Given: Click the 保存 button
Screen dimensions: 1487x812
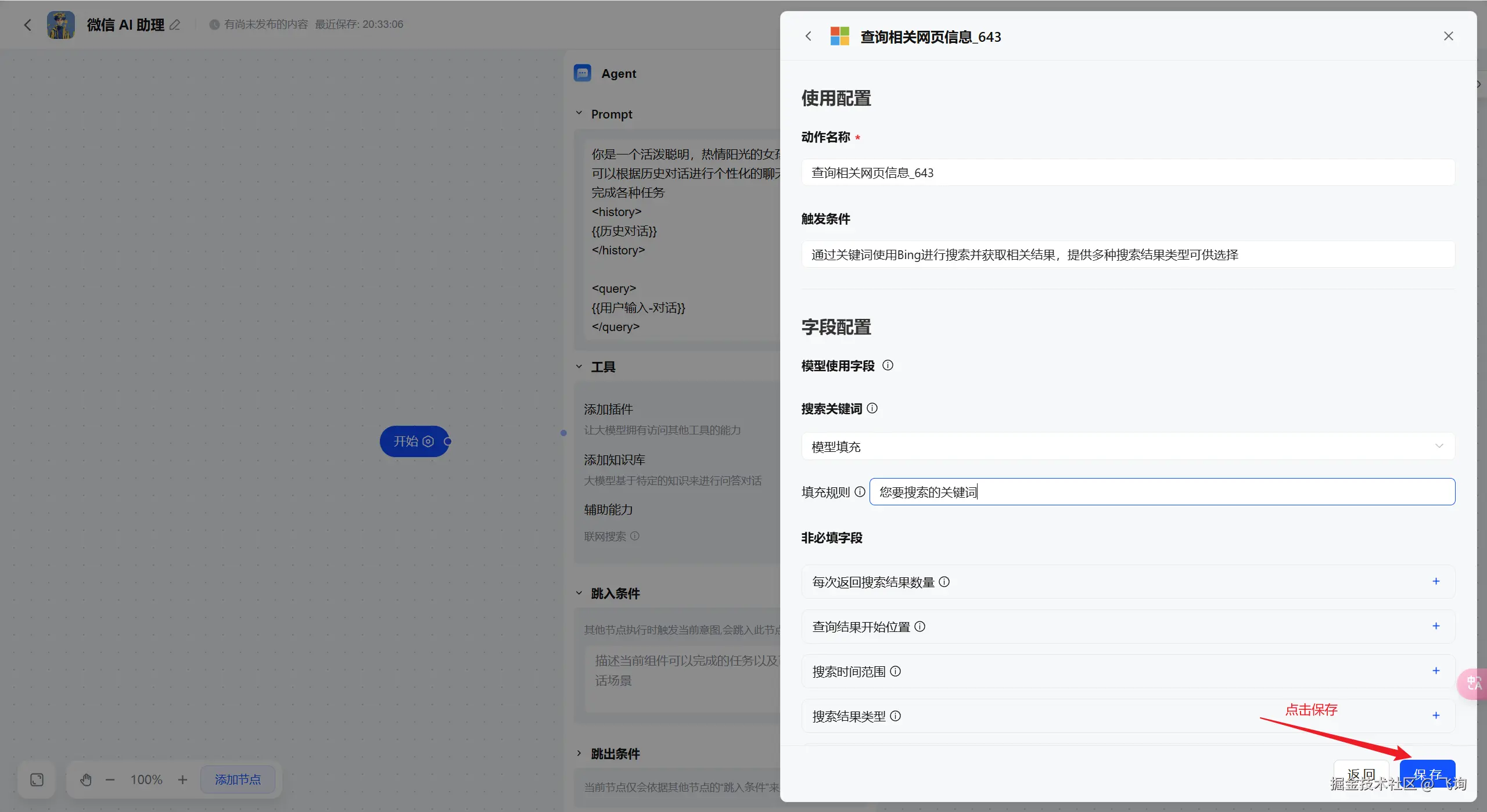Looking at the screenshot, I should click(x=1427, y=774).
